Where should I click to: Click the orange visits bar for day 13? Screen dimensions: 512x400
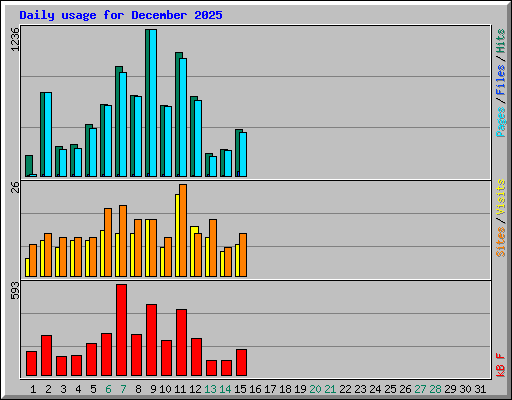(213, 248)
